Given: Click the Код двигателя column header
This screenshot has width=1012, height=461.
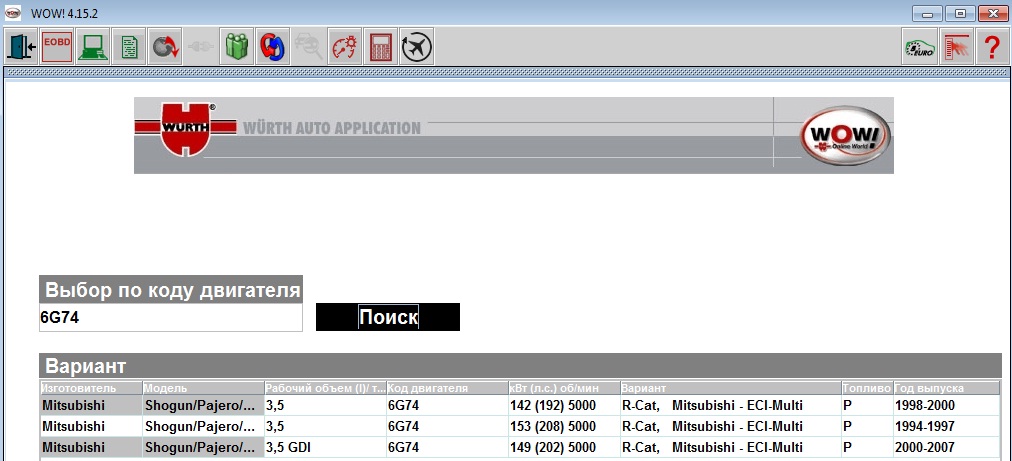Looking at the screenshot, I should coord(447,388).
